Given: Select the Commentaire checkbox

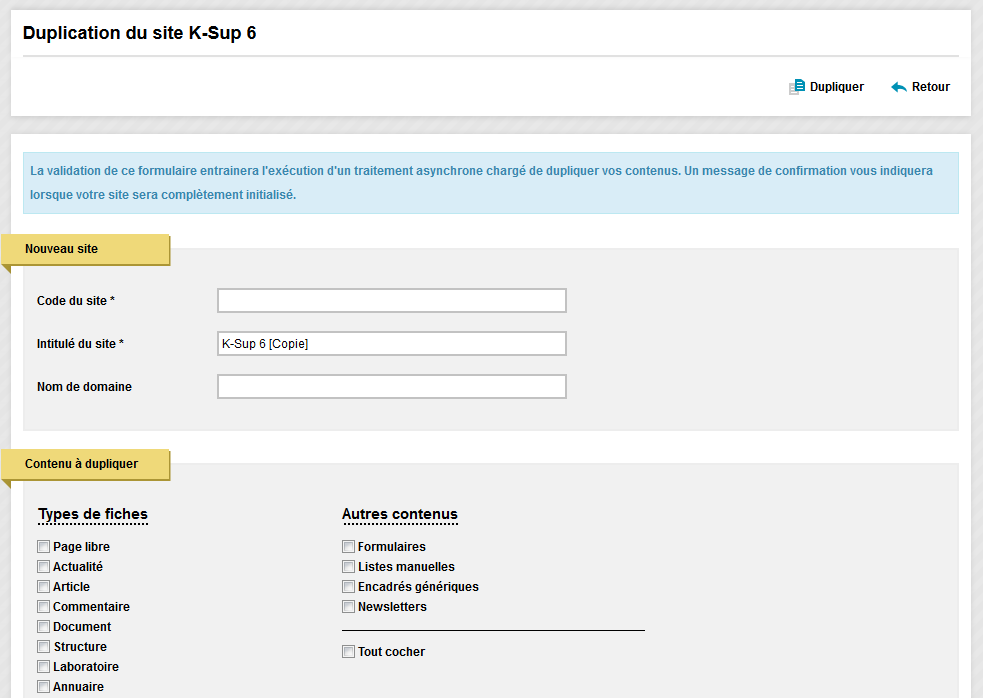Looking at the screenshot, I should click(x=43, y=607).
